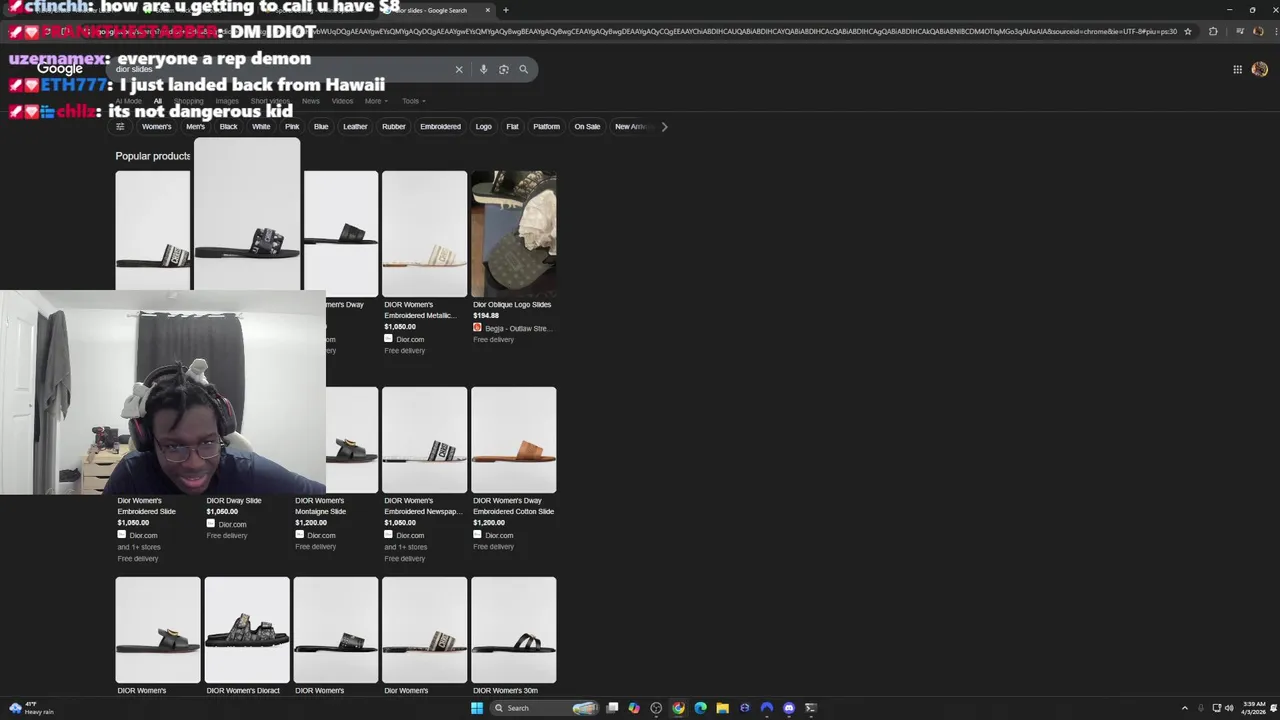Click the Windows taskbar Search box
The image size is (1280, 720).
(545, 708)
